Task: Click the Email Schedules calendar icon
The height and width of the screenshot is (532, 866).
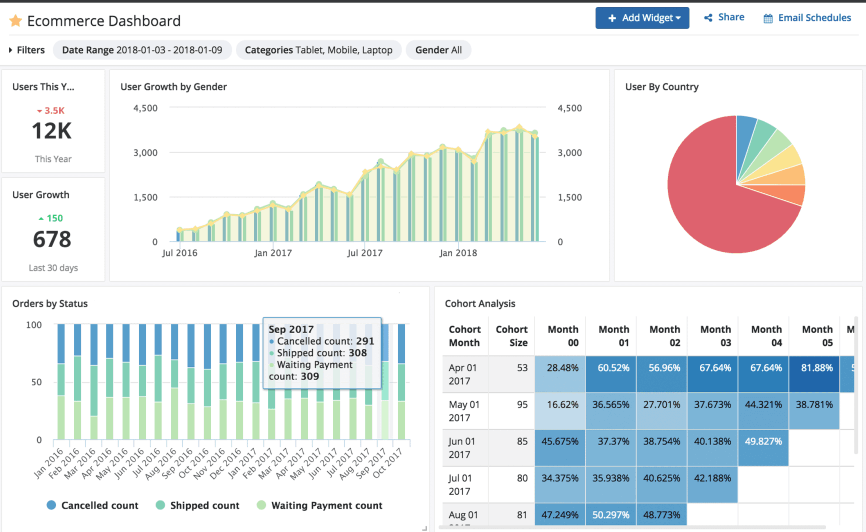Action: point(768,18)
